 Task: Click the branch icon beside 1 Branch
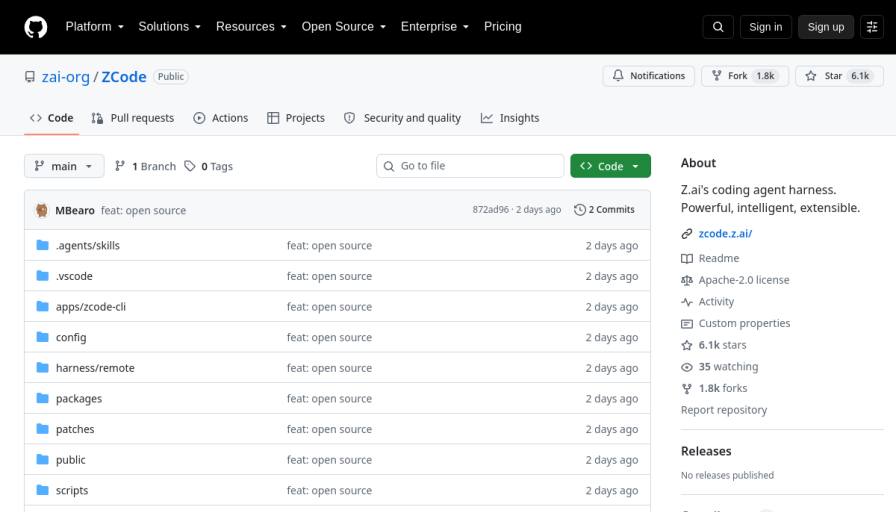pyautogui.click(x=119, y=166)
